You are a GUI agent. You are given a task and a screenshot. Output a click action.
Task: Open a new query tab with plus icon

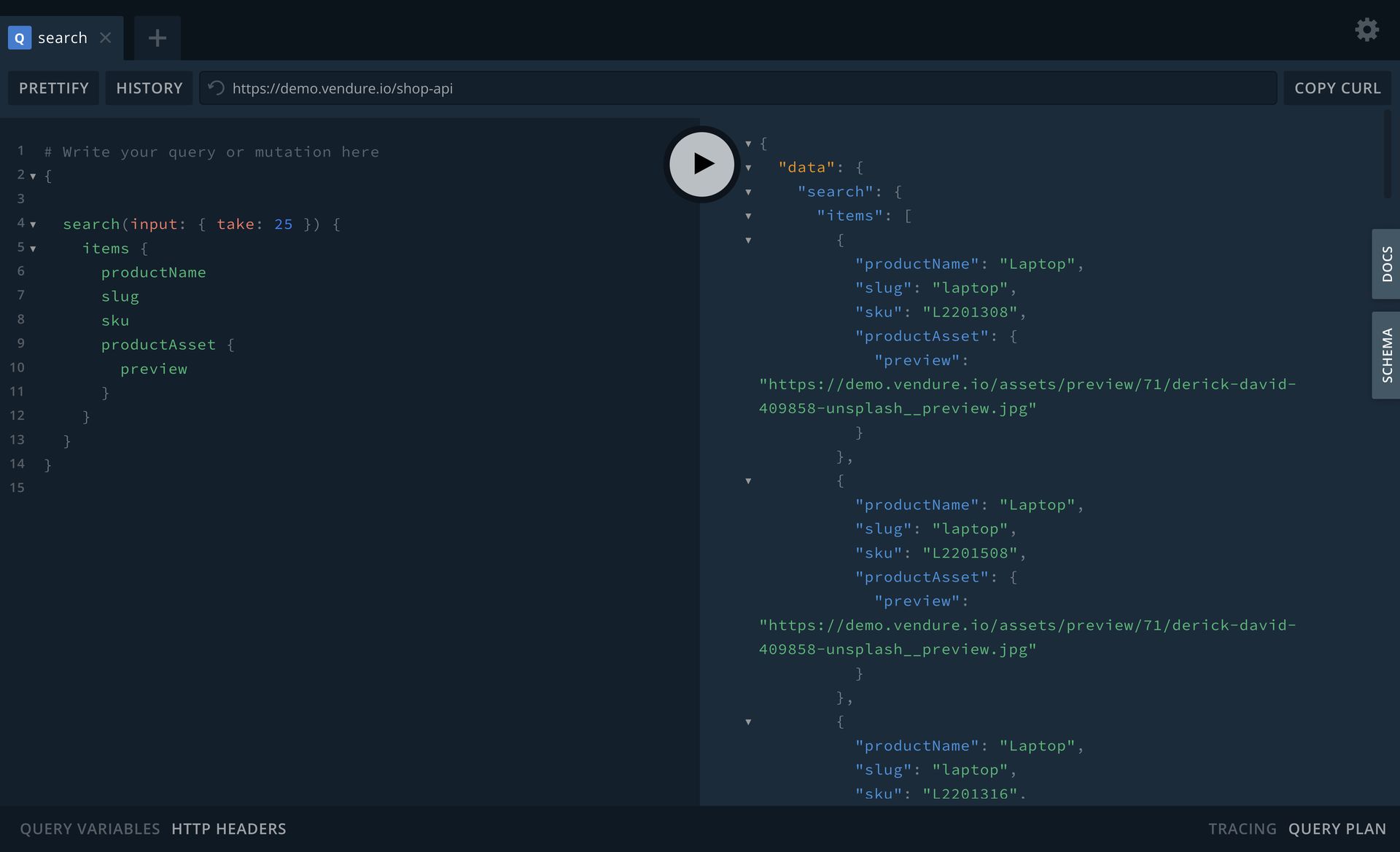pos(157,37)
